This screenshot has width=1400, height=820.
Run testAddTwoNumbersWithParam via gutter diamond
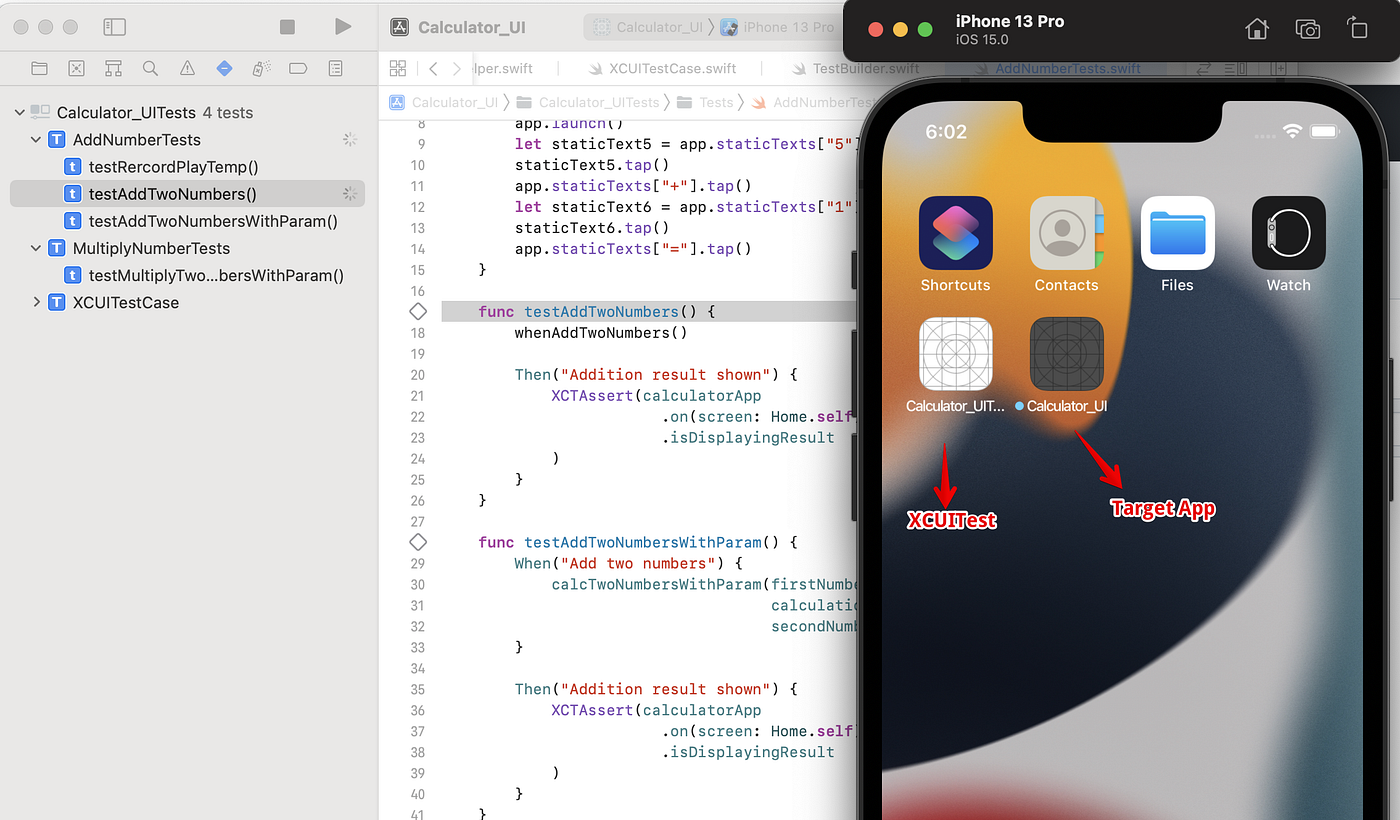(x=418, y=542)
